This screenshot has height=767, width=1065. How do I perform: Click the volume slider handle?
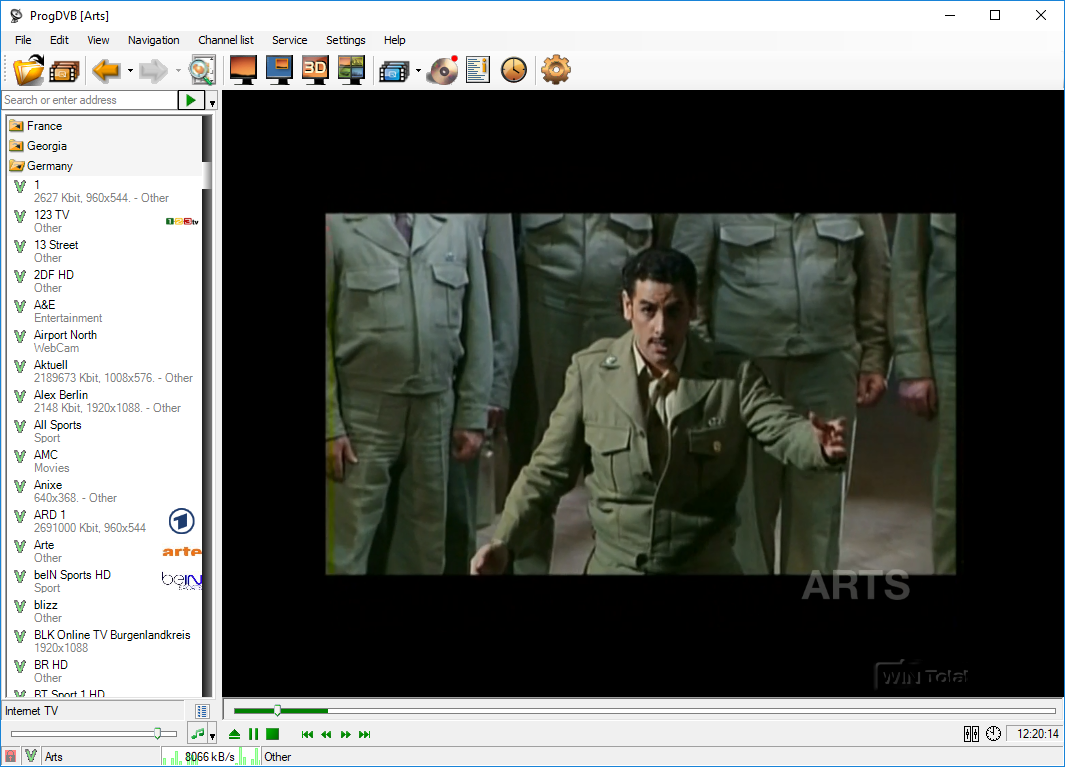point(157,734)
